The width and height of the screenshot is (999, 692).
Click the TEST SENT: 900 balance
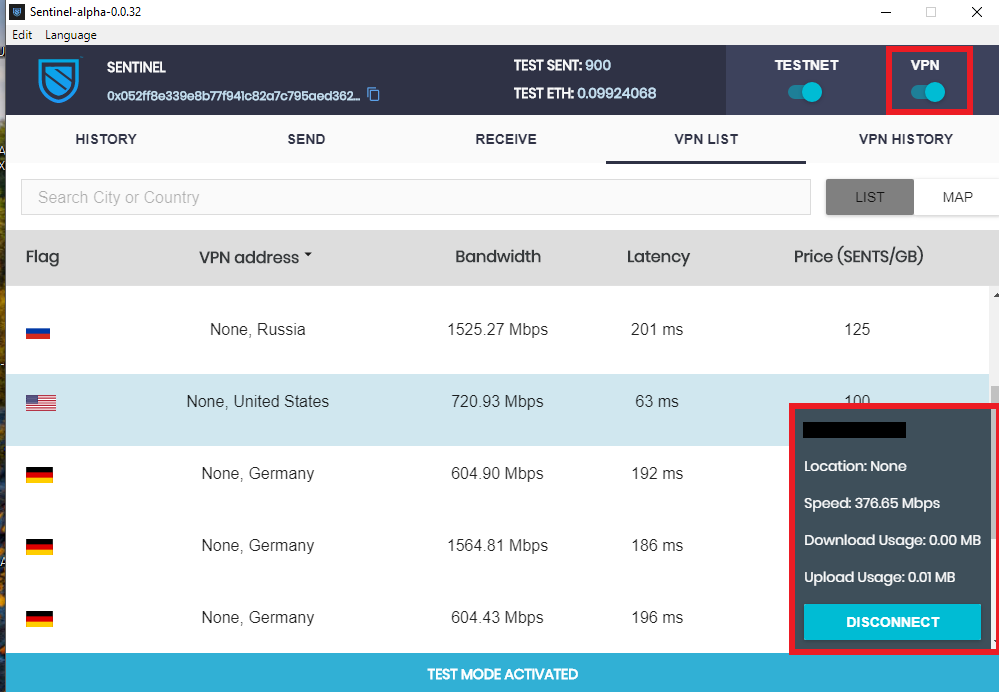point(562,65)
